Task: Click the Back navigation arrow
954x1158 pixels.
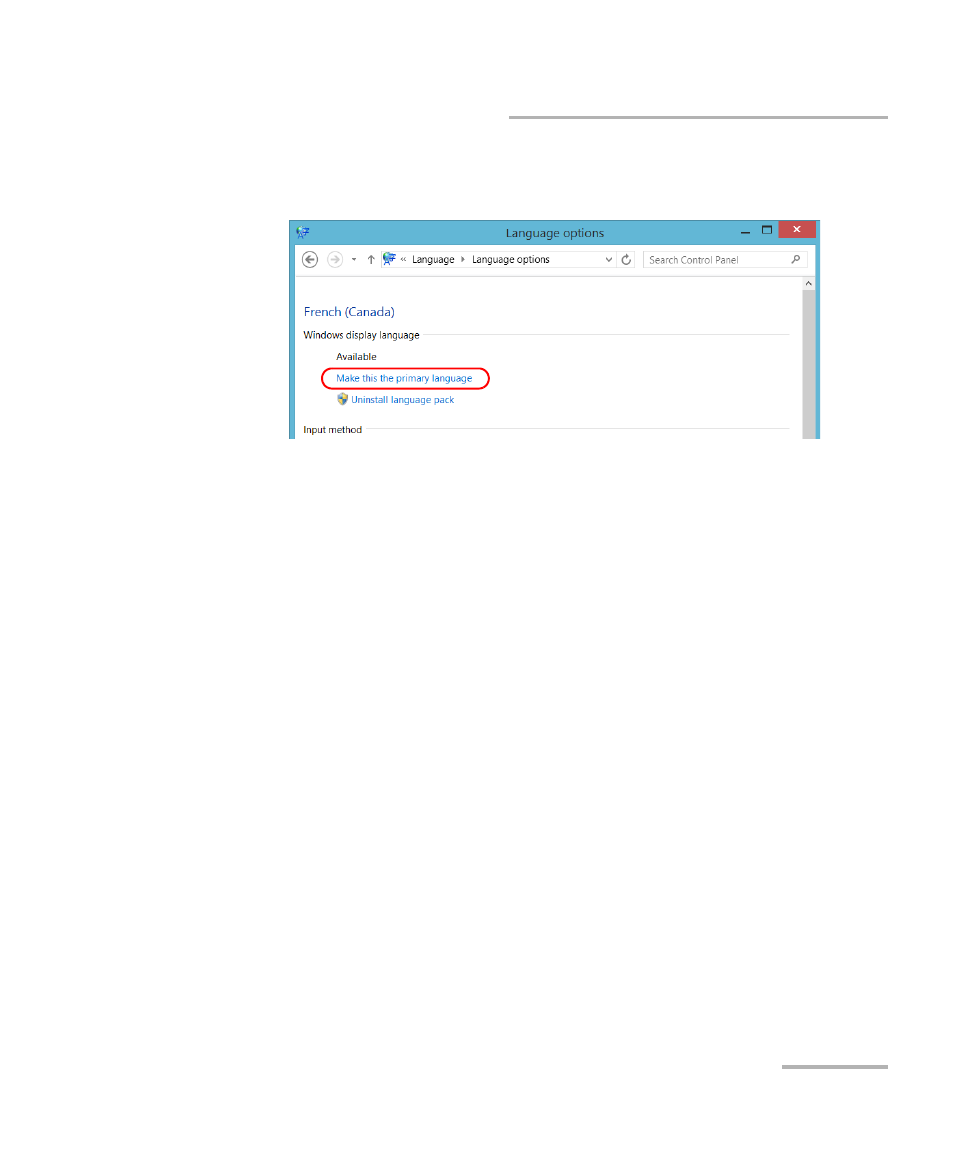Action: tap(310, 260)
